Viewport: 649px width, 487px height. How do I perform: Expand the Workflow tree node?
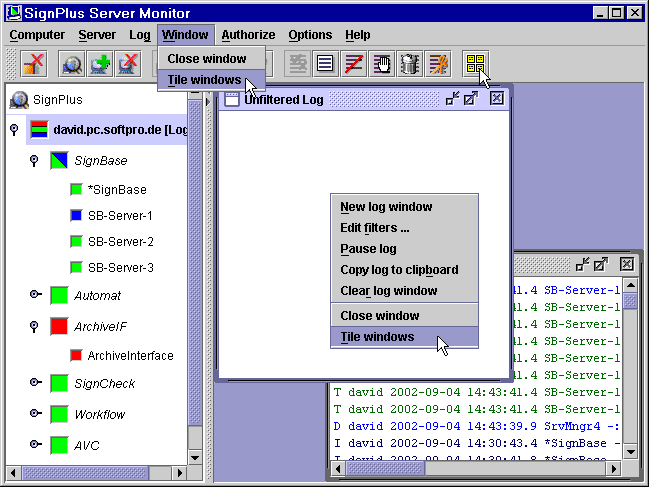[x=35, y=414]
